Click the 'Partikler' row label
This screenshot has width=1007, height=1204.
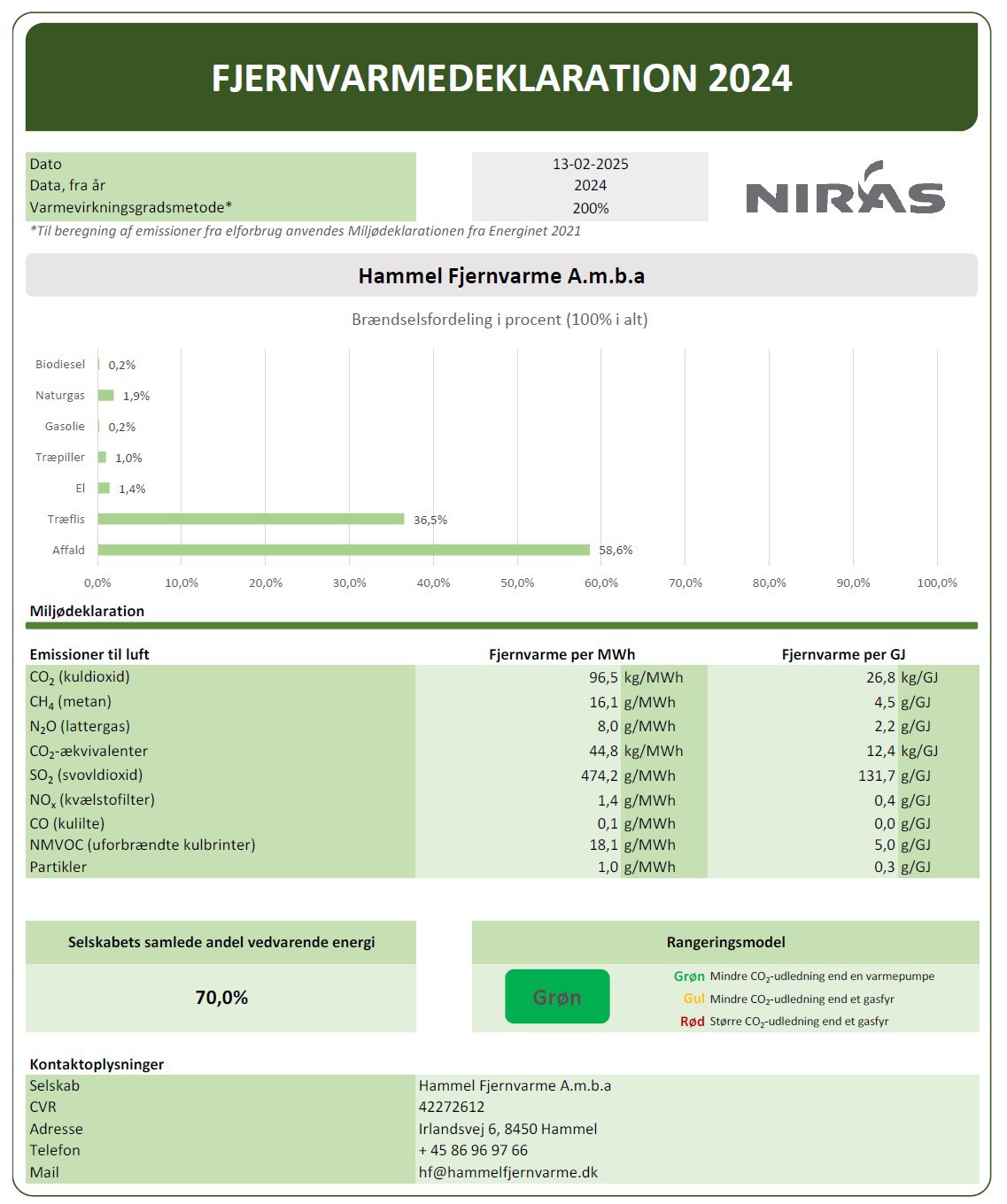coord(58,867)
